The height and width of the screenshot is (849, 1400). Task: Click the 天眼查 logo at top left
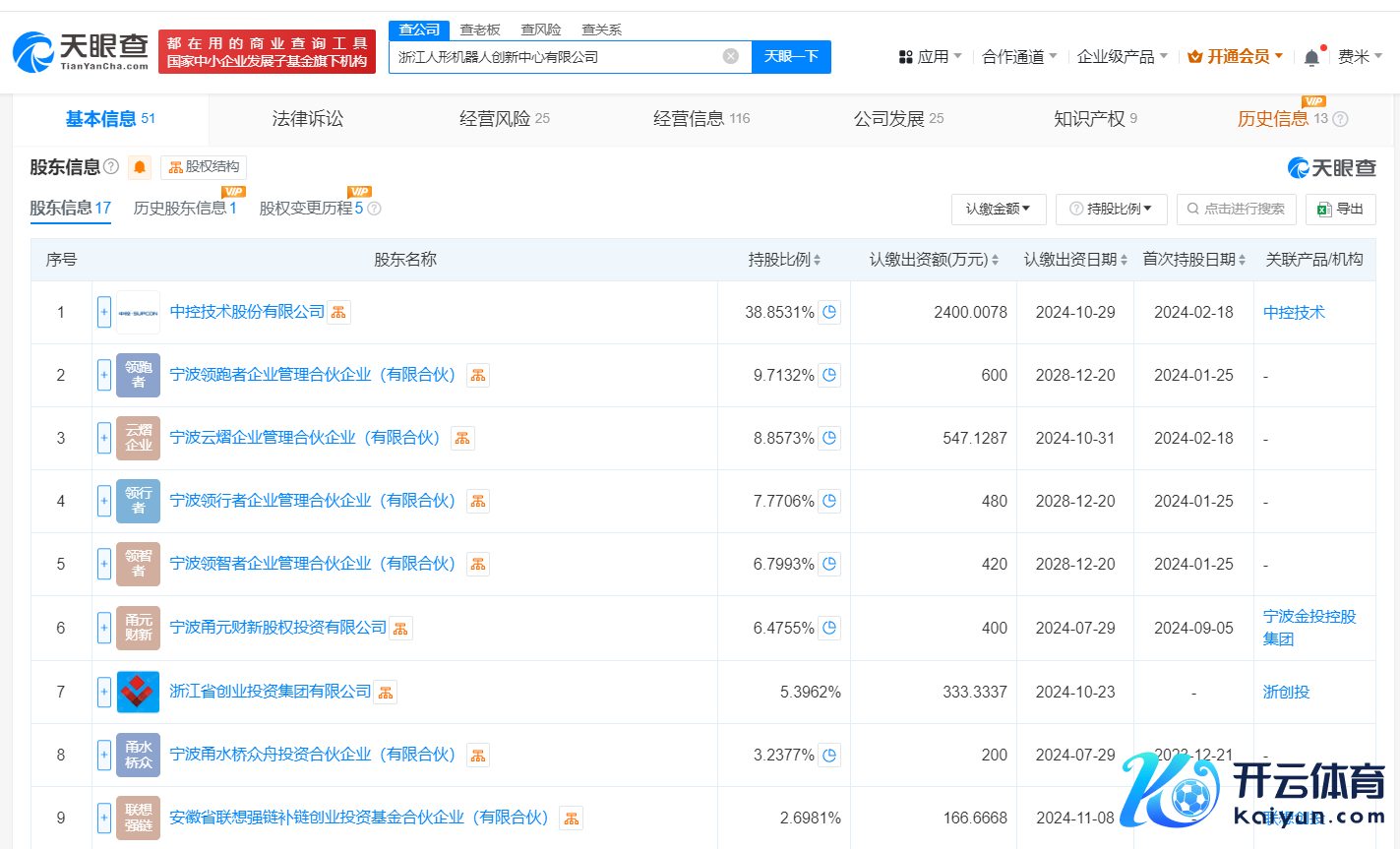(81, 51)
